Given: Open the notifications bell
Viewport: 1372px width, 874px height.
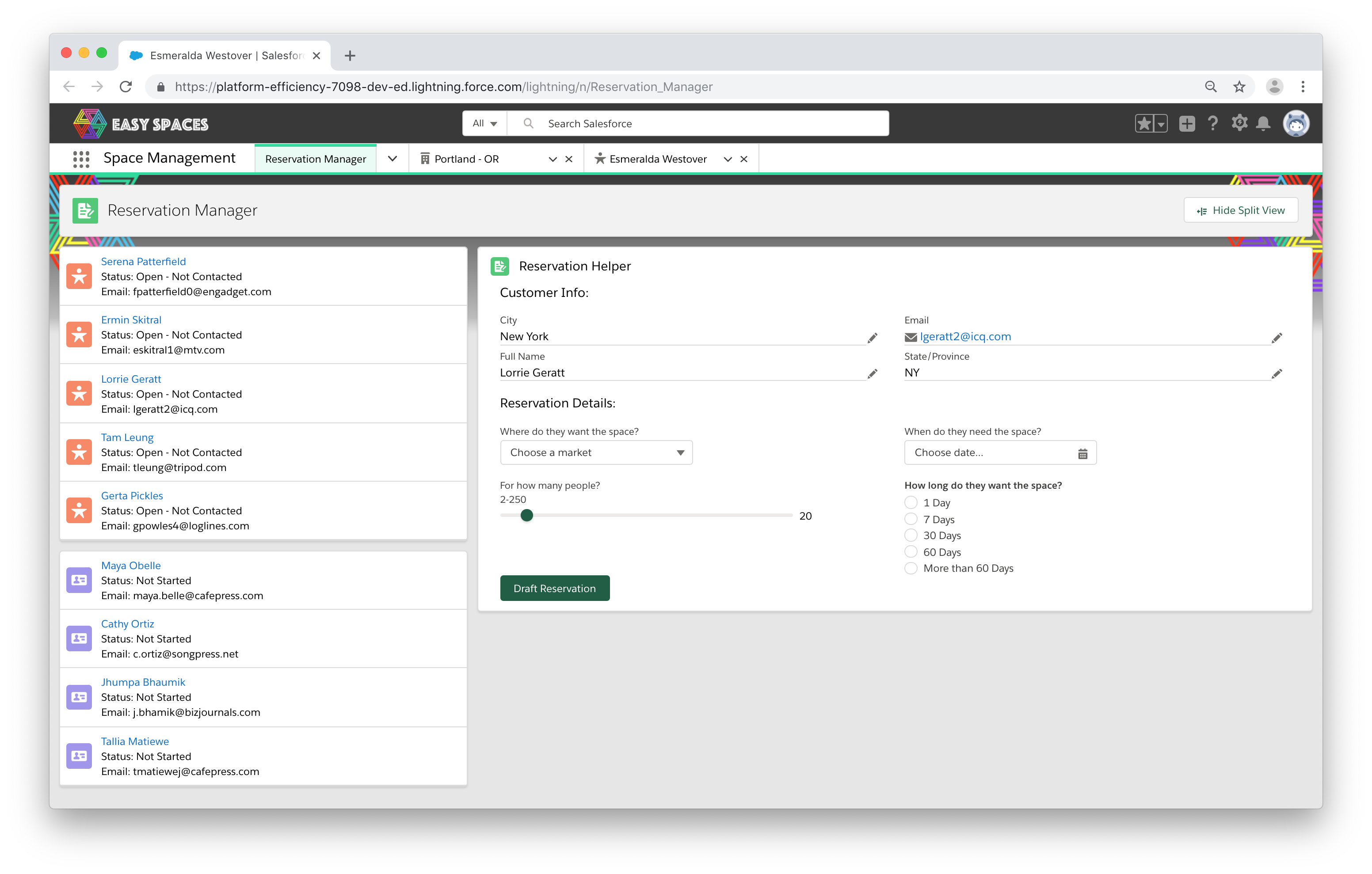Looking at the screenshot, I should (x=1263, y=123).
